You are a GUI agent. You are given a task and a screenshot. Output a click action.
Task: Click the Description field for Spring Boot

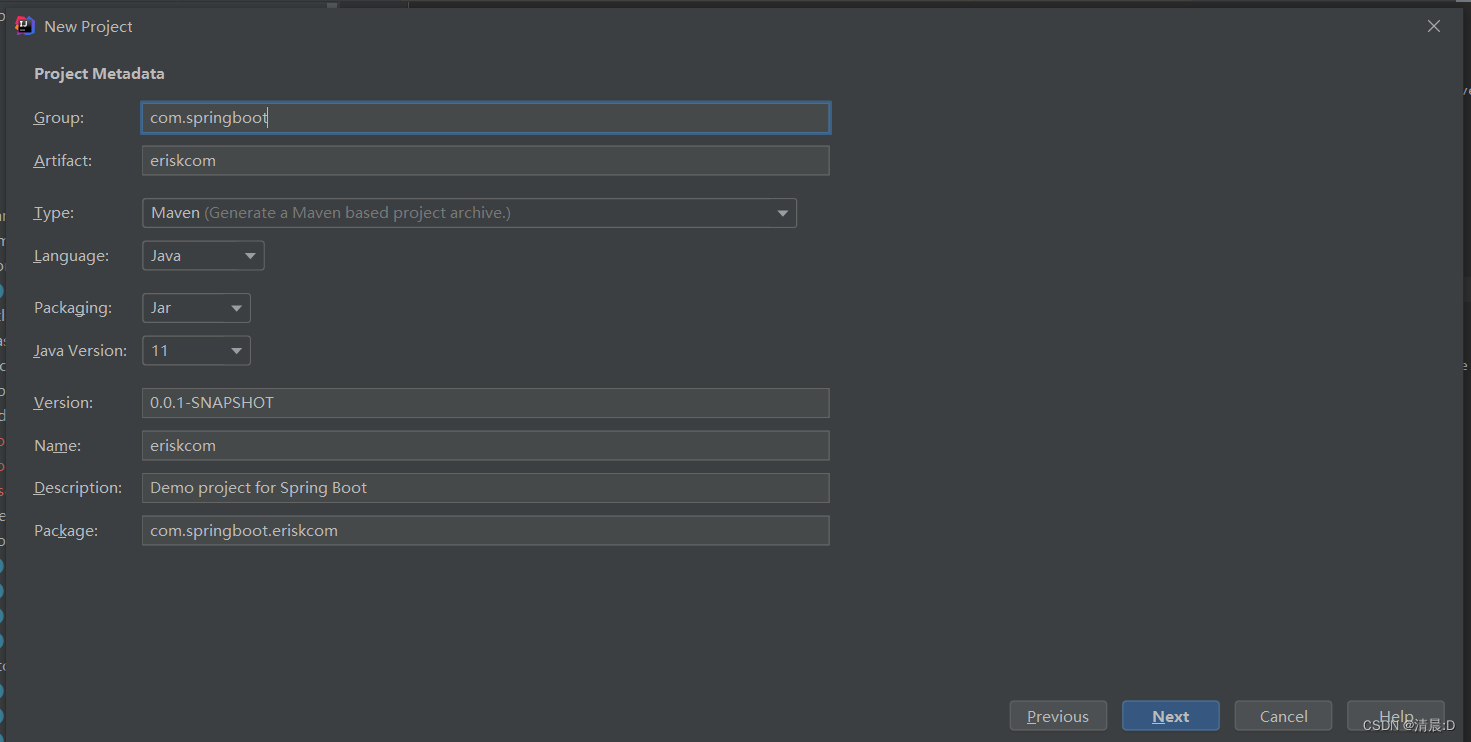click(x=485, y=487)
